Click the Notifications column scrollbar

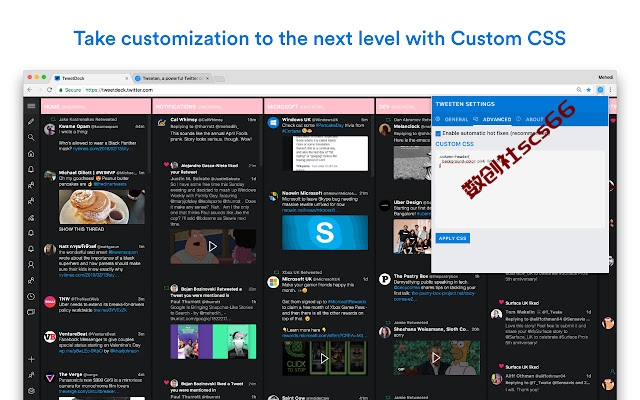(x=261, y=139)
